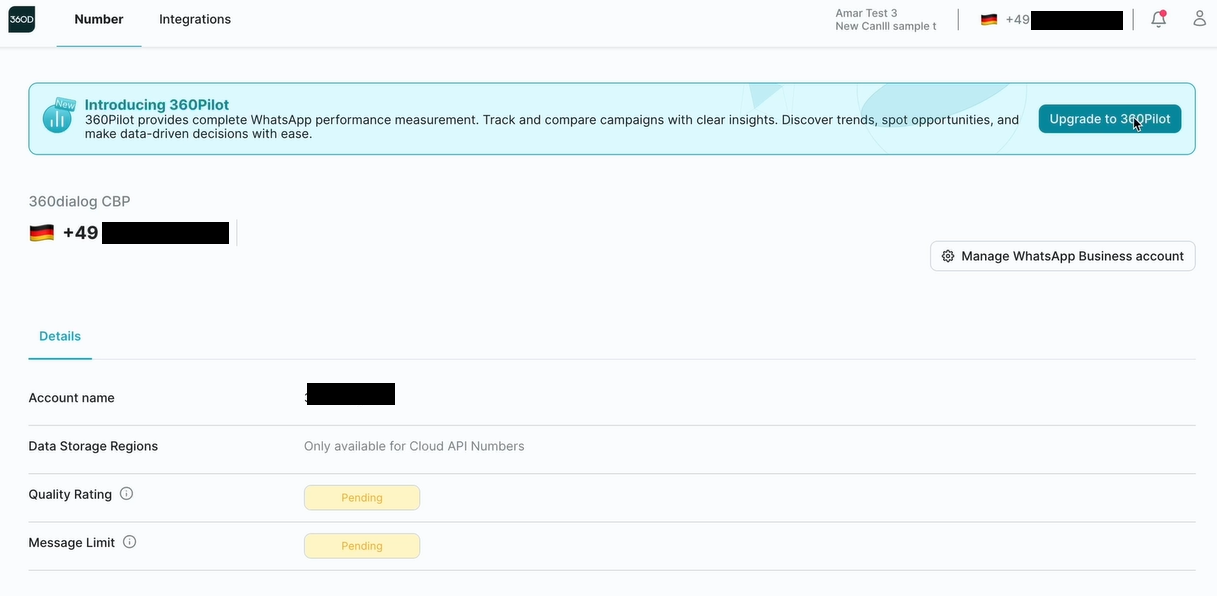Click the Message Limit Pending badge
Screen dimensions: 1217x596
click(x=362, y=546)
